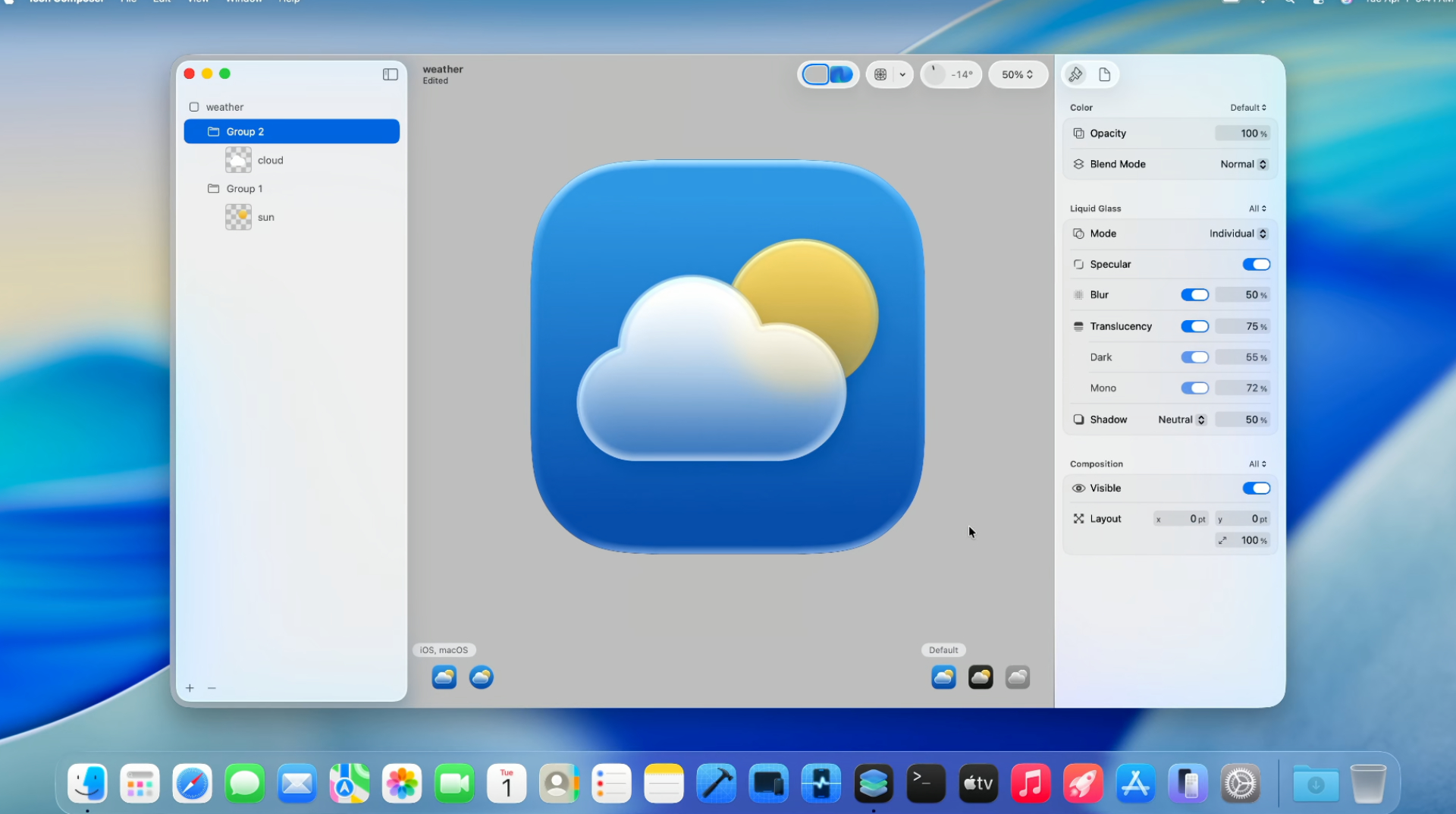This screenshot has width=1456, height=814.
Task: Click the Liquid Glass Mode icon
Action: [x=1078, y=234]
